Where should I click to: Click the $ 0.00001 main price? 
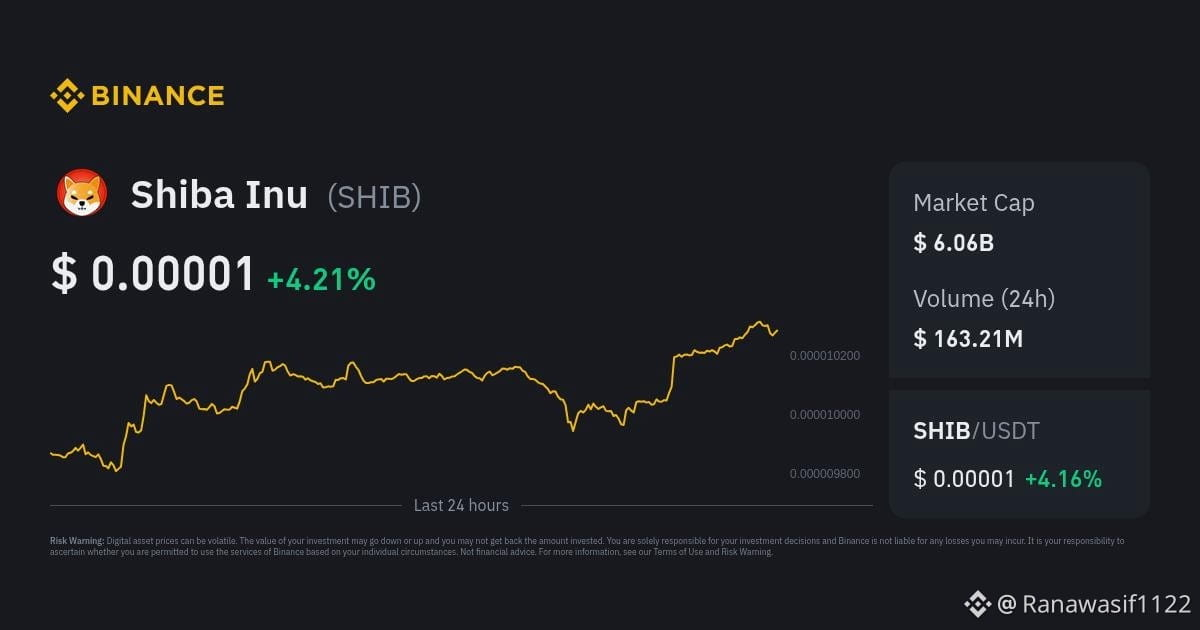[153, 274]
